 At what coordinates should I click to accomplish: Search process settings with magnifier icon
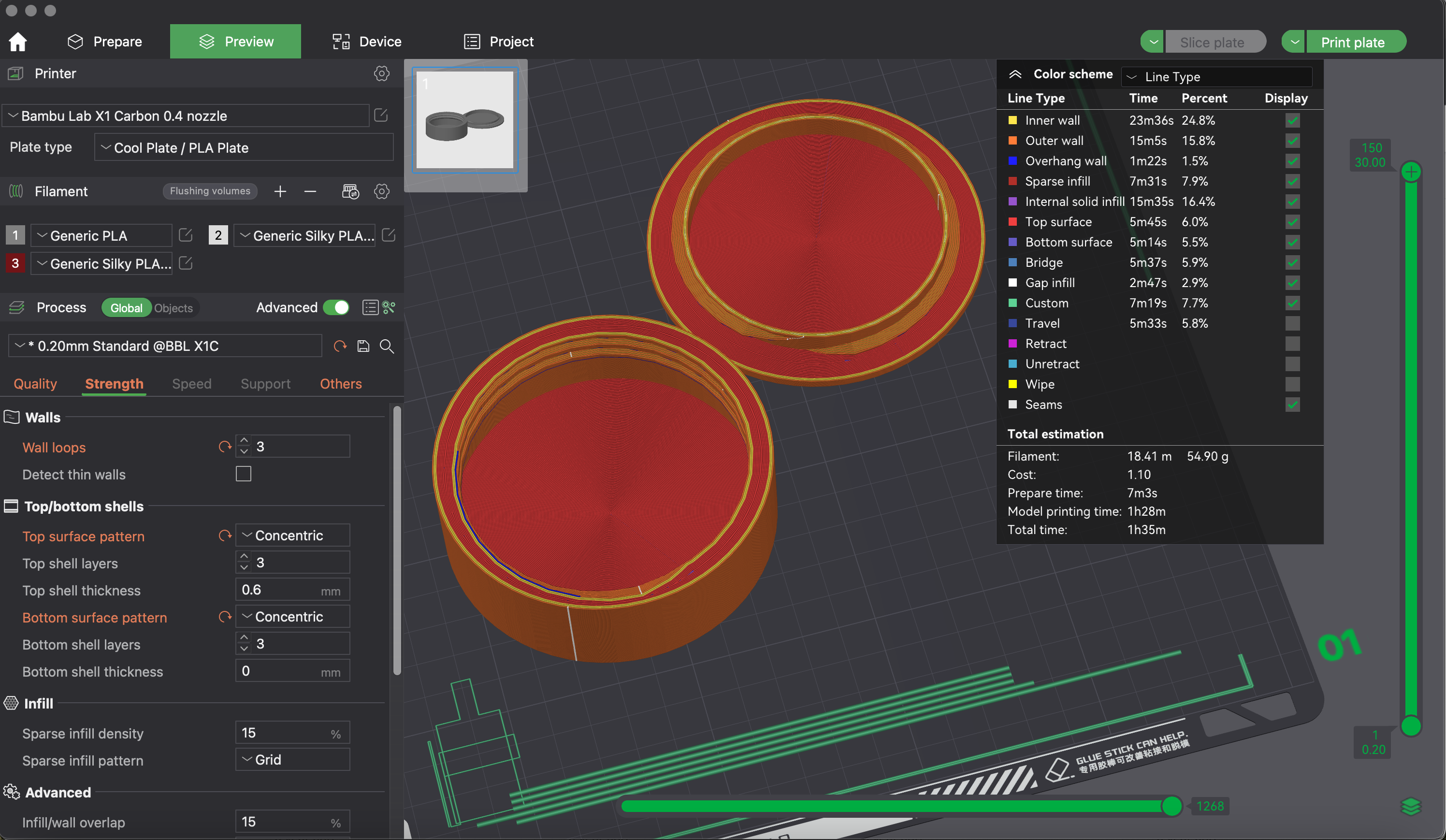pos(387,346)
